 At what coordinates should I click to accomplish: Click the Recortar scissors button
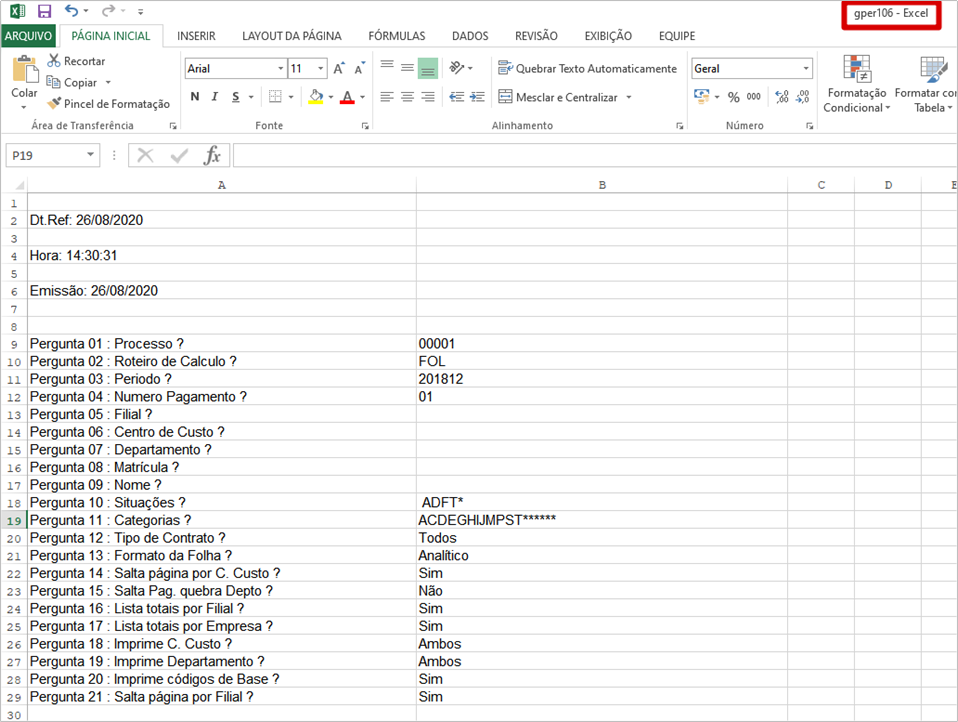[76, 61]
